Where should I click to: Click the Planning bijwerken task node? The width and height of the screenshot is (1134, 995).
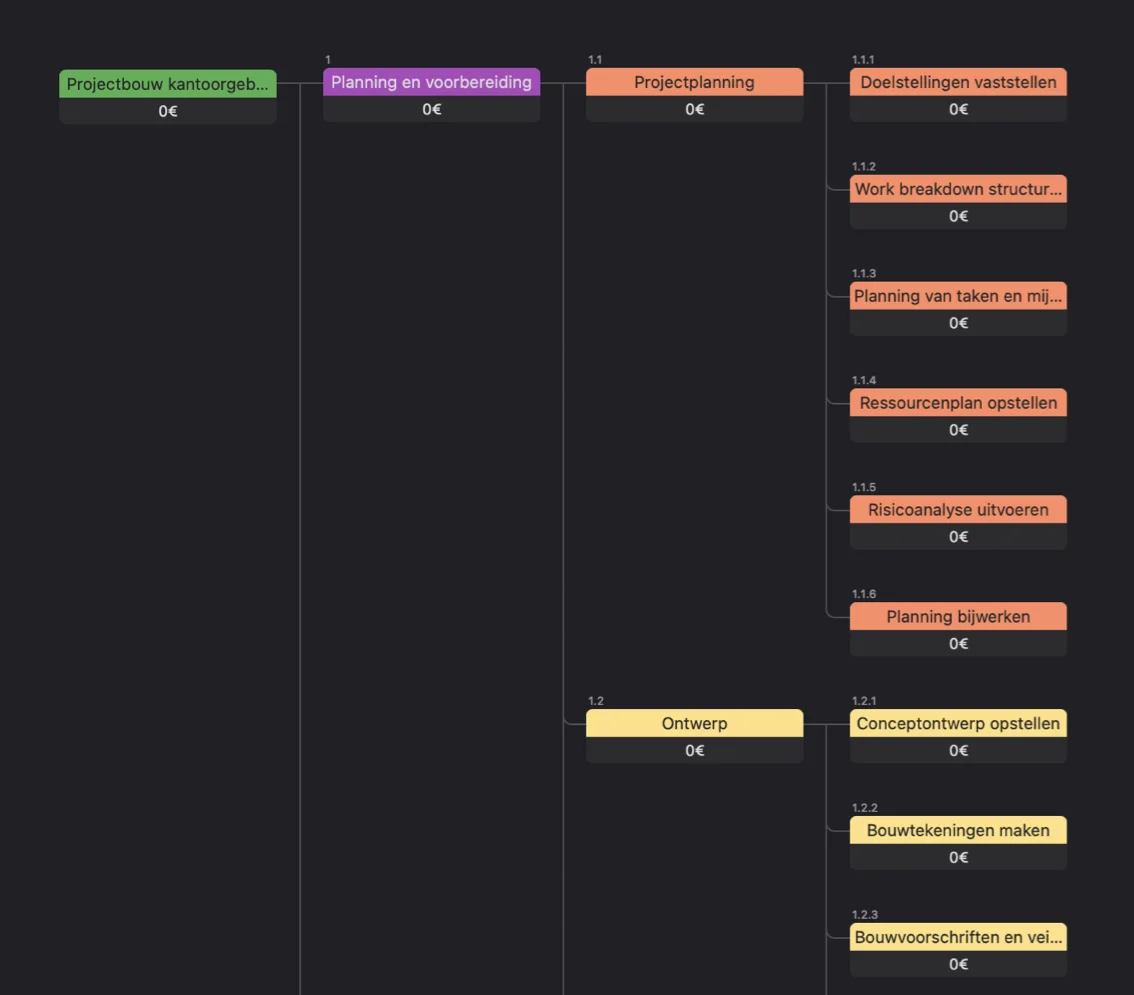(x=958, y=617)
